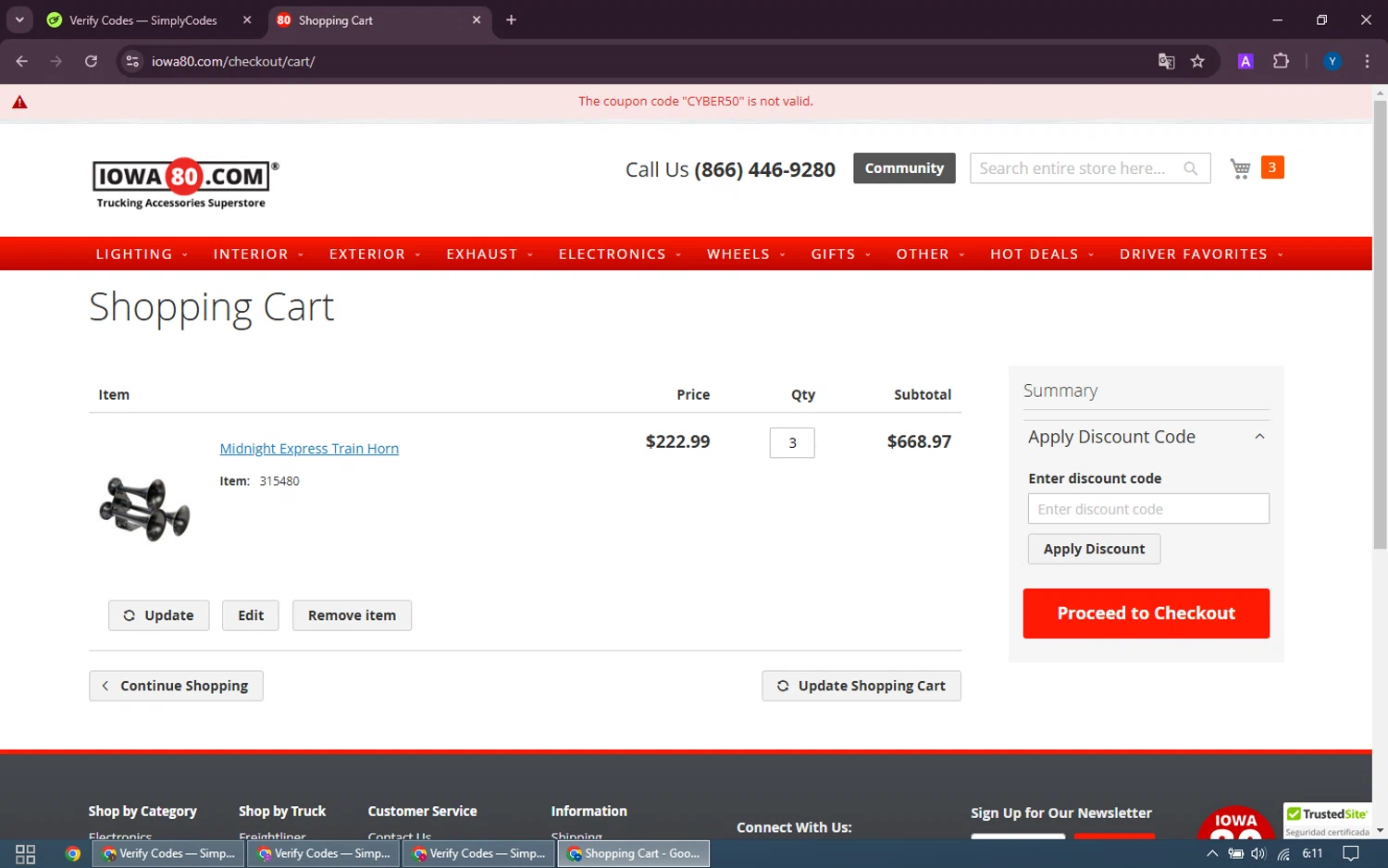Open the EXHAUST menu

(x=490, y=254)
